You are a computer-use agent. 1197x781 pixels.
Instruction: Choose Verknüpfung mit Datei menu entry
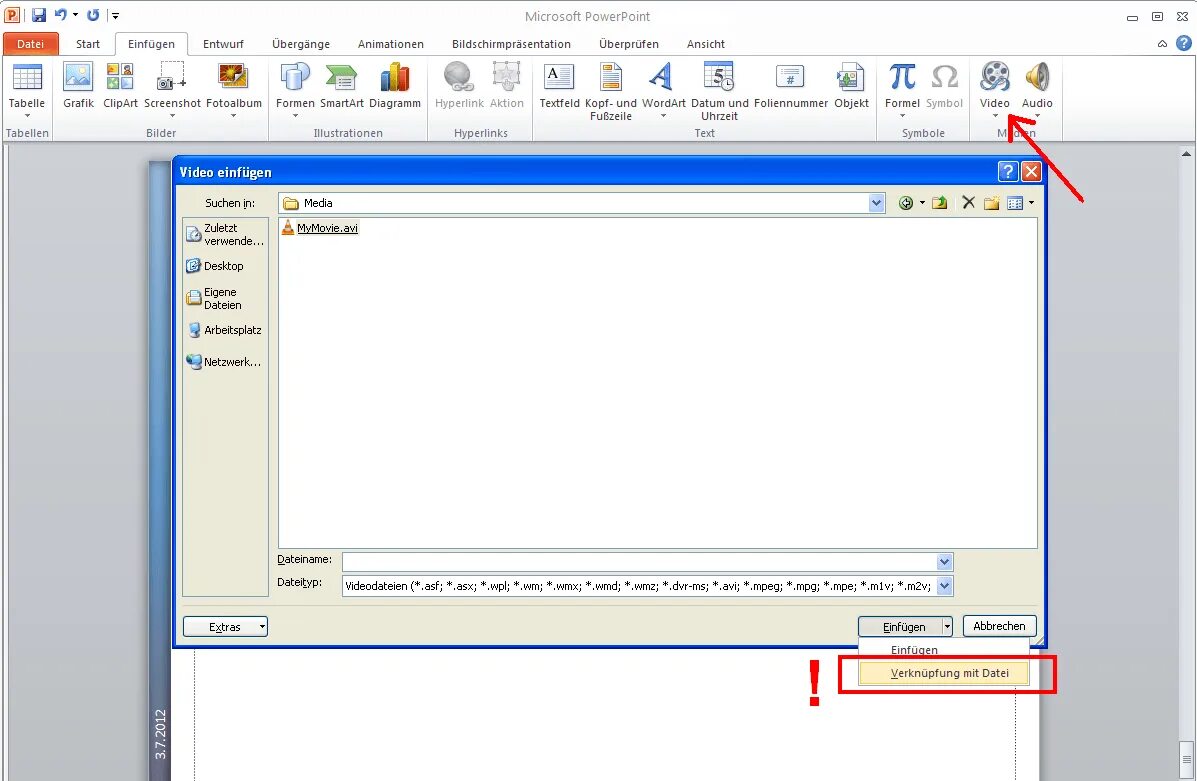point(944,673)
